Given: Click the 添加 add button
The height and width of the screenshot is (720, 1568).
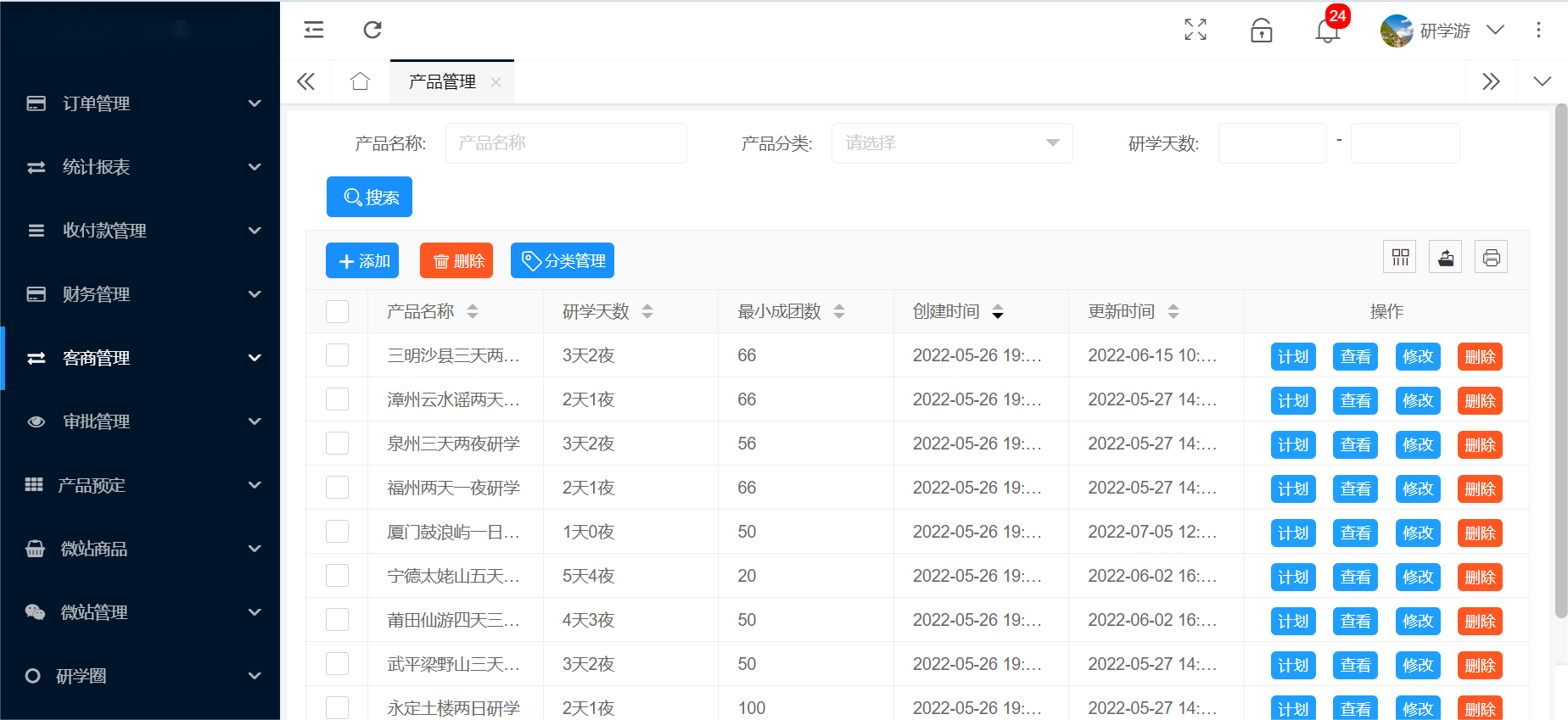Looking at the screenshot, I should (362, 260).
